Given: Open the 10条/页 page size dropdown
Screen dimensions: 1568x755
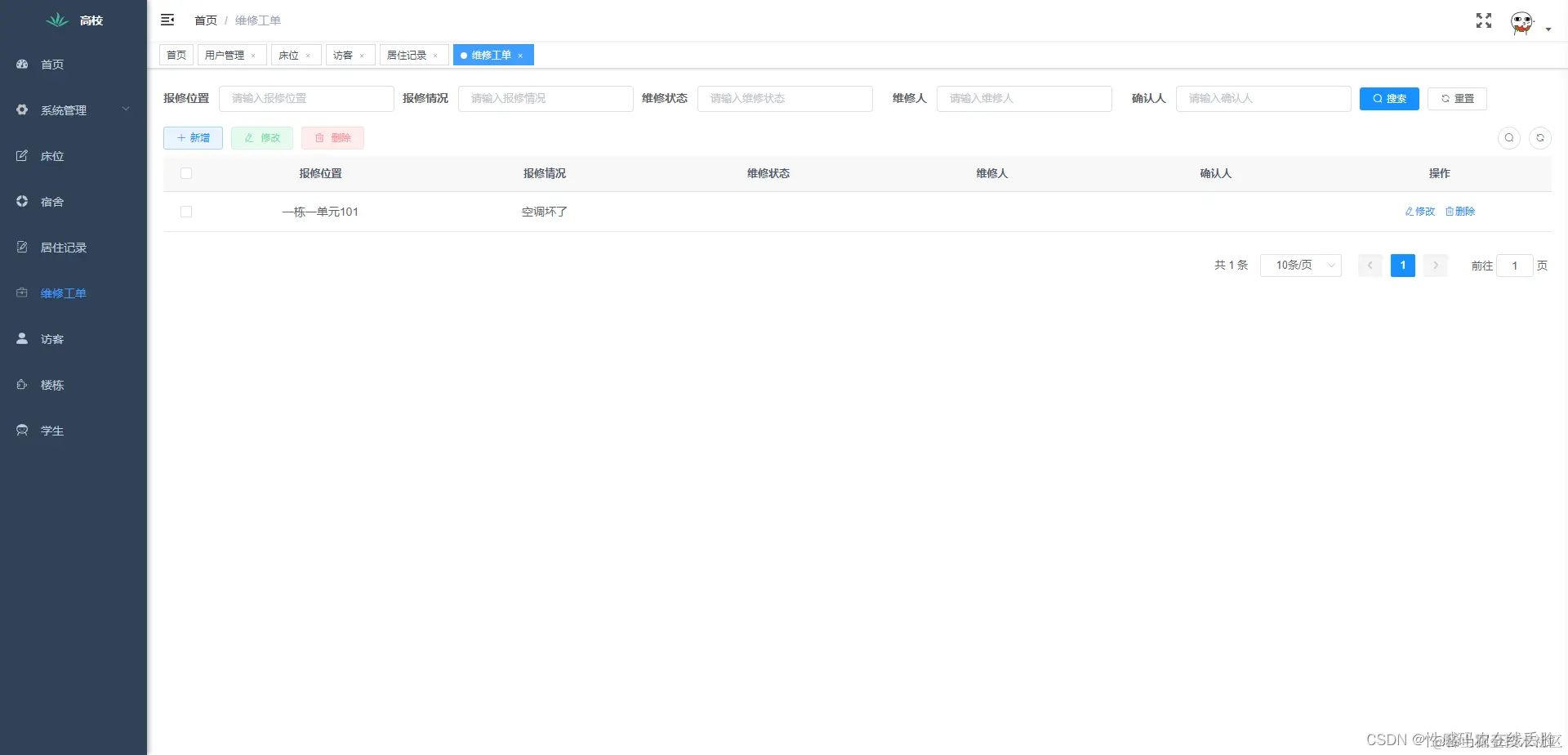Looking at the screenshot, I should click(1300, 265).
